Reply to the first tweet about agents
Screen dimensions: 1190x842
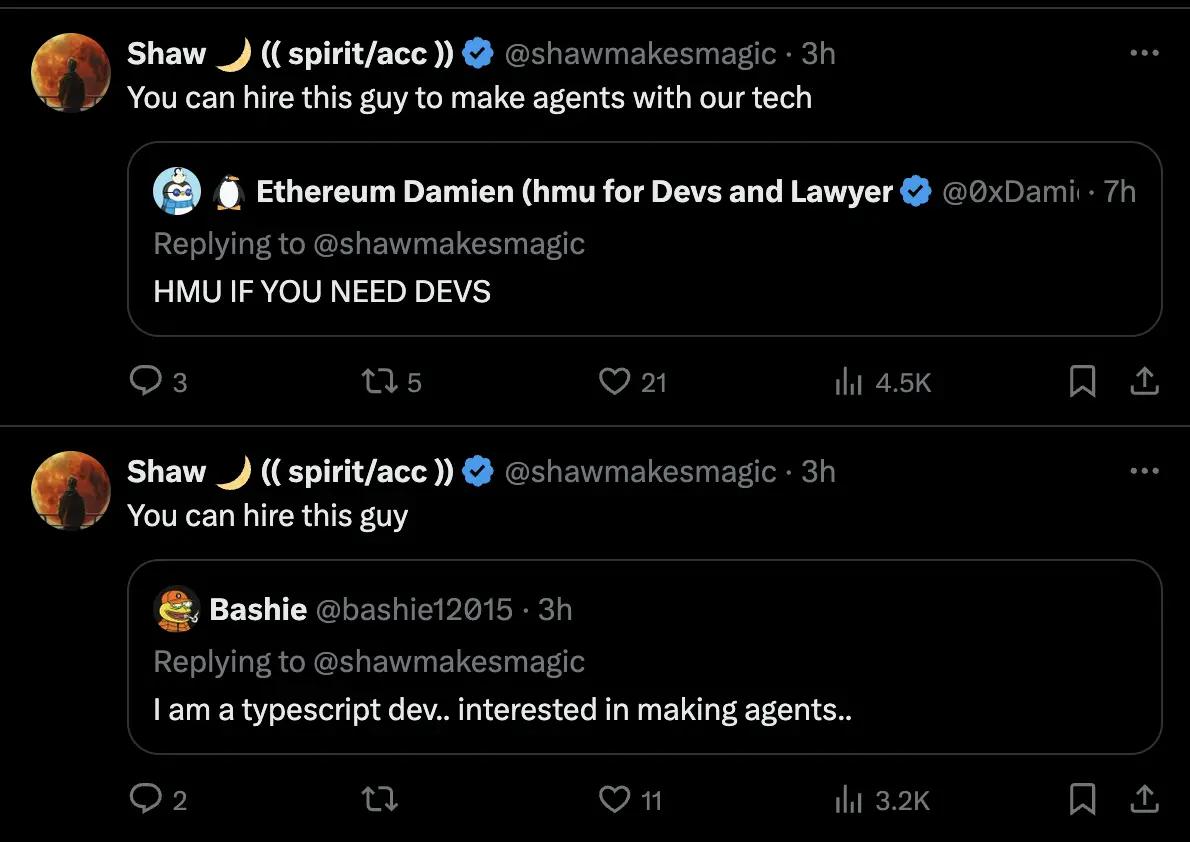click(x=147, y=381)
